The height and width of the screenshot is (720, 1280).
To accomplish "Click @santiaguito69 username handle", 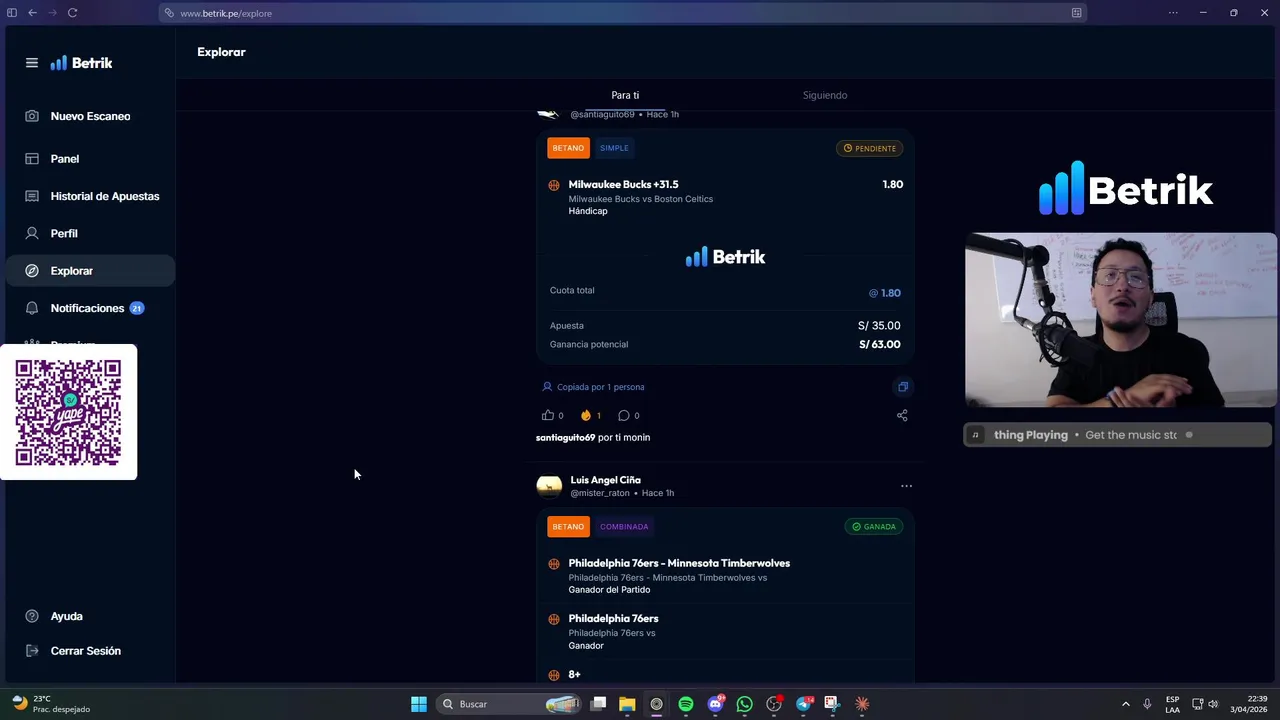I will click(602, 114).
